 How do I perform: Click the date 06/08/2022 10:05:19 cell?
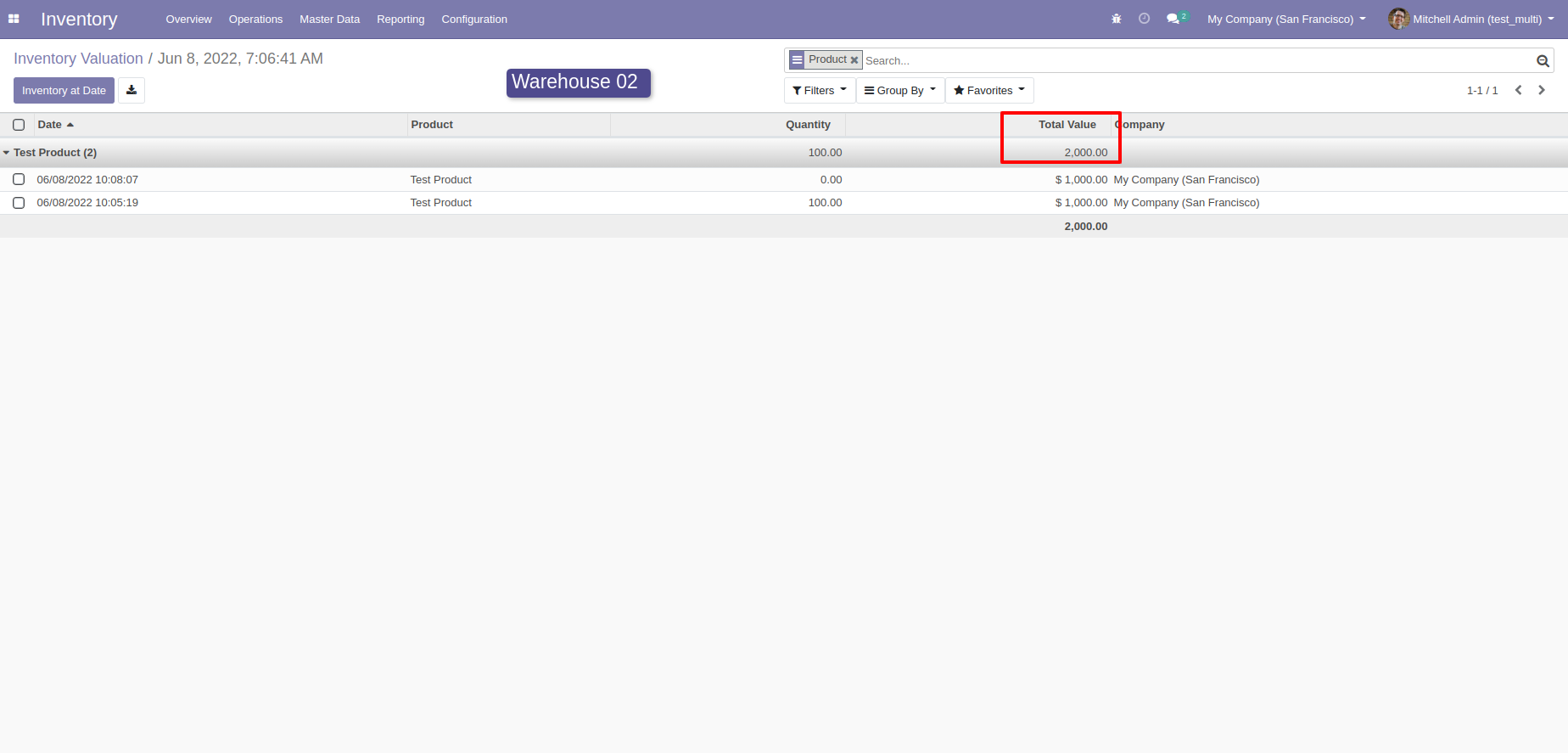(87, 203)
